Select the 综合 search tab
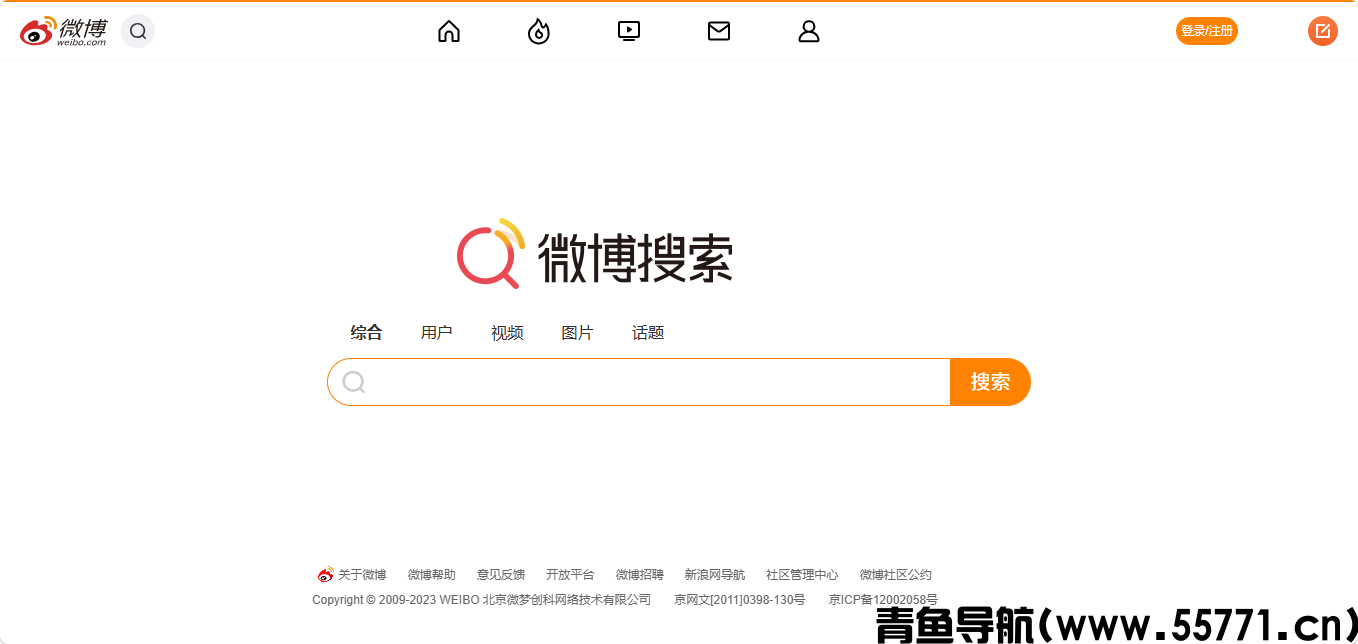This screenshot has width=1358, height=644. [366, 333]
